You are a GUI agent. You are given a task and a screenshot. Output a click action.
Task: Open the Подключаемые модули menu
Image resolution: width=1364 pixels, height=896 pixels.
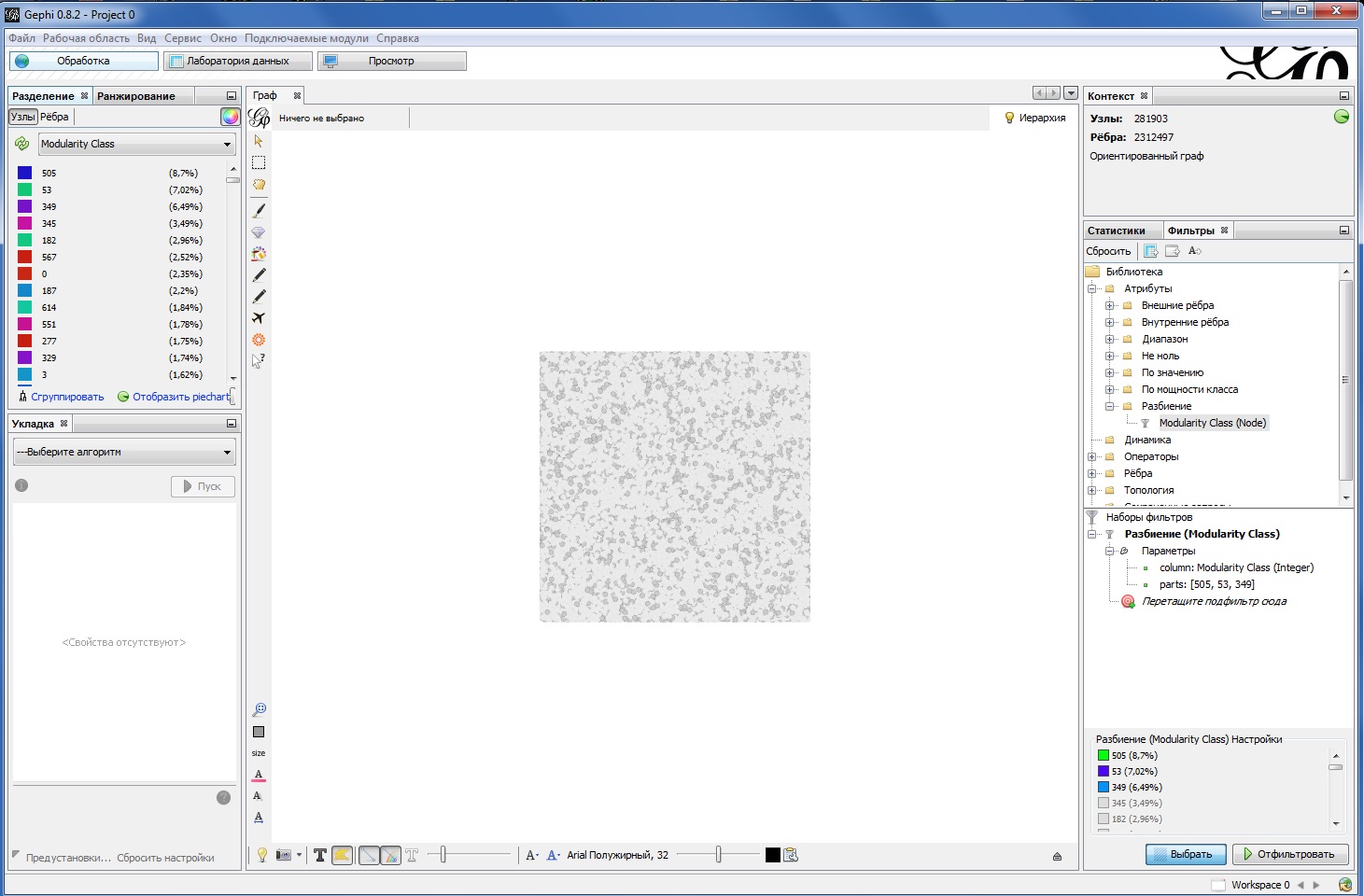(306, 38)
